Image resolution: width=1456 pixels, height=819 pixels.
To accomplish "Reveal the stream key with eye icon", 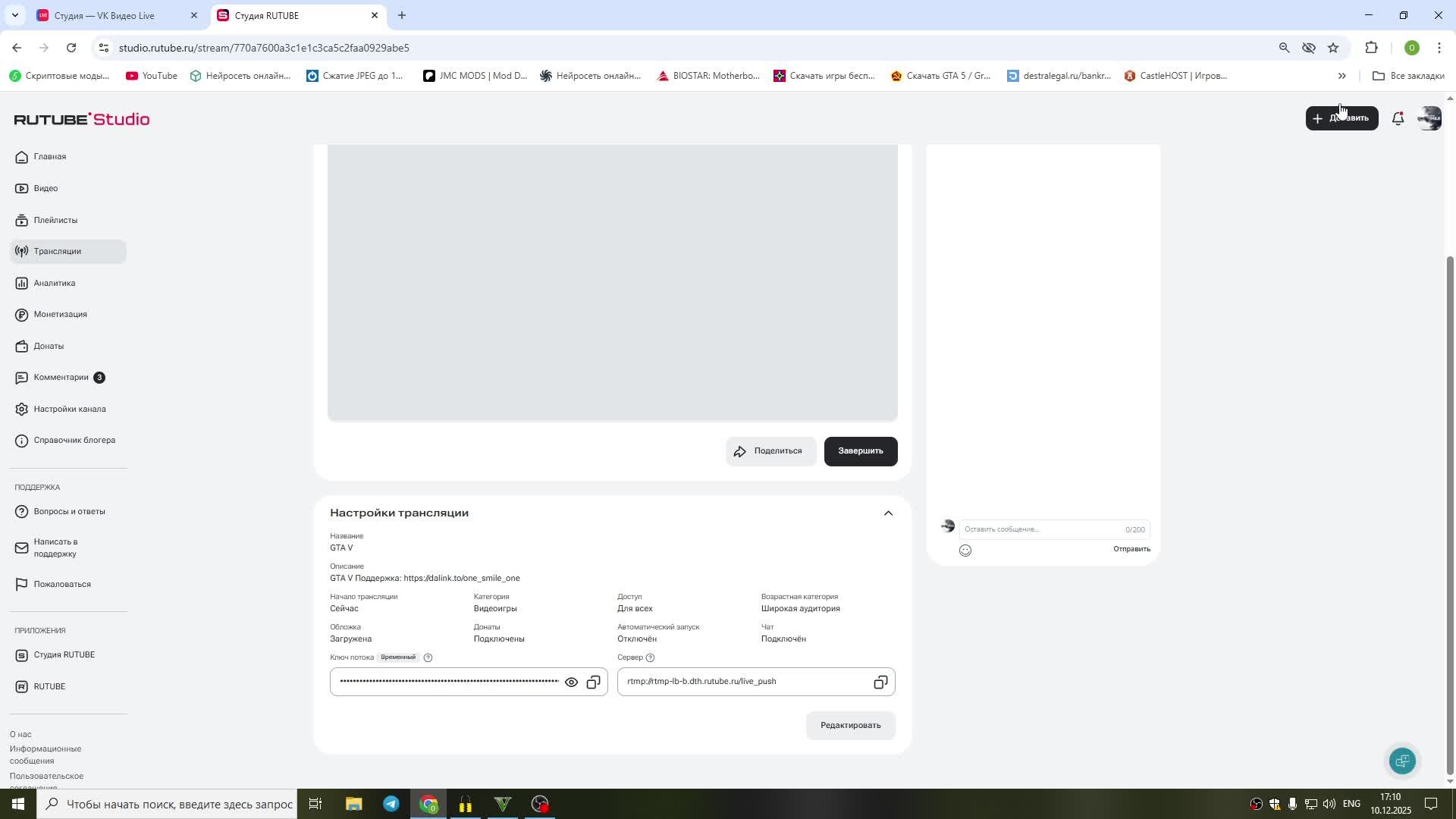I will [571, 682].
